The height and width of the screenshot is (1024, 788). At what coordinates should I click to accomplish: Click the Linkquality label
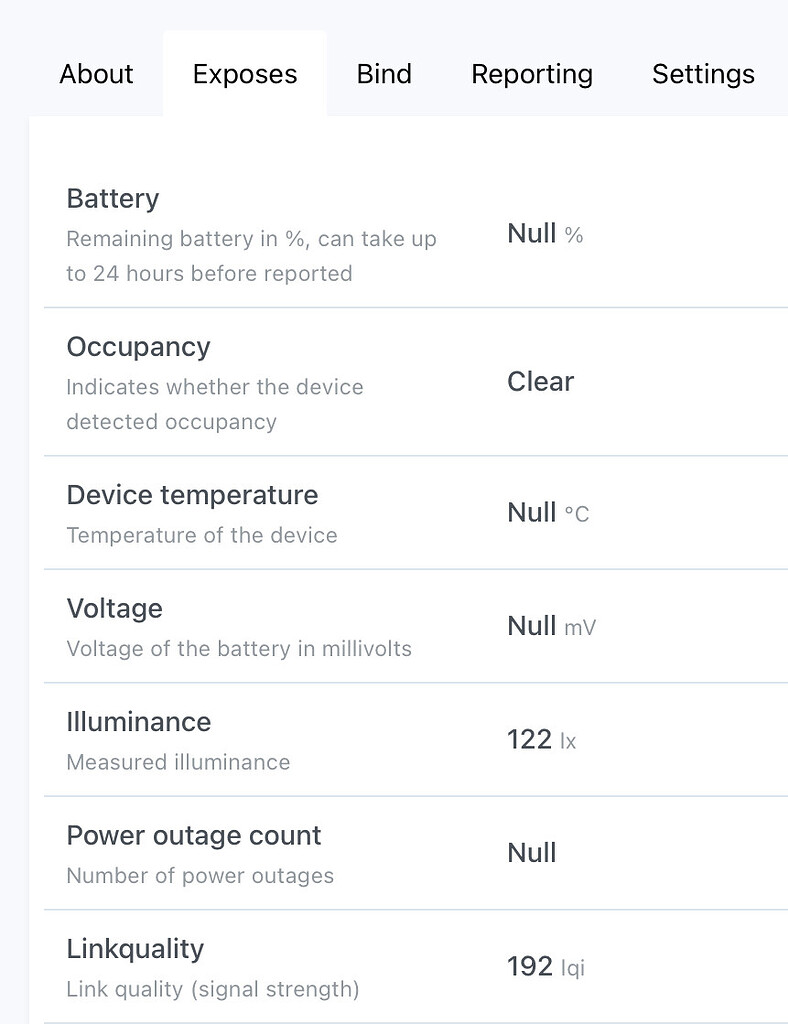(x=135, y=948)
